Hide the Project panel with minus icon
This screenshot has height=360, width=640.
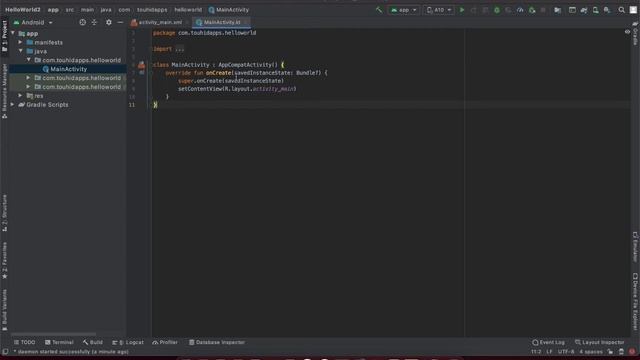tap(120, 22)
